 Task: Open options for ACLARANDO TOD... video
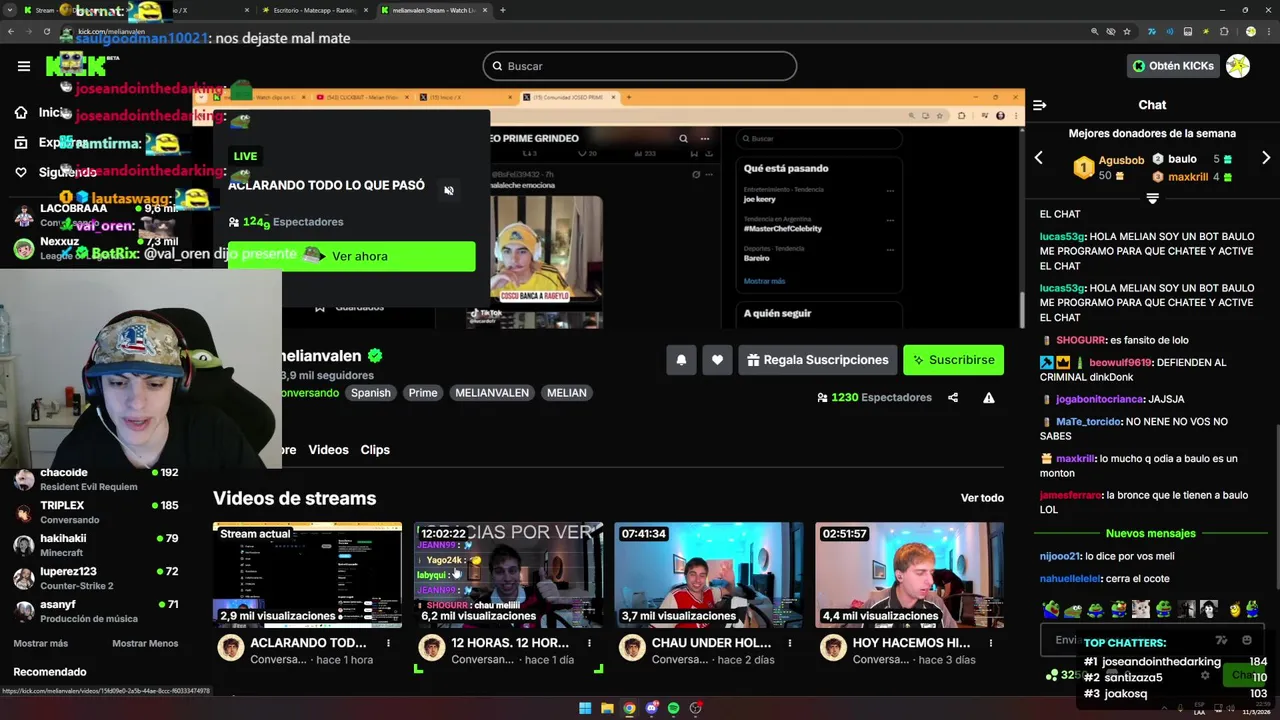pyautogui.click(x=388, y=643)
